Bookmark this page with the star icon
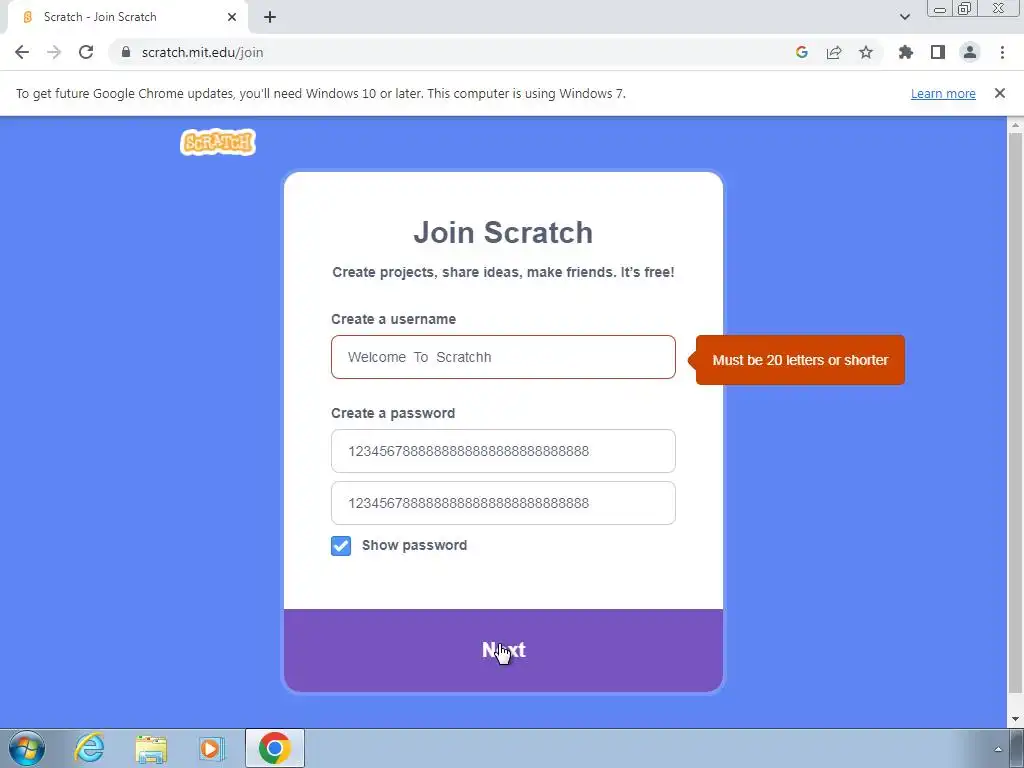The height and width of the screenshot is (768, 1024). [x=866, y=52]
